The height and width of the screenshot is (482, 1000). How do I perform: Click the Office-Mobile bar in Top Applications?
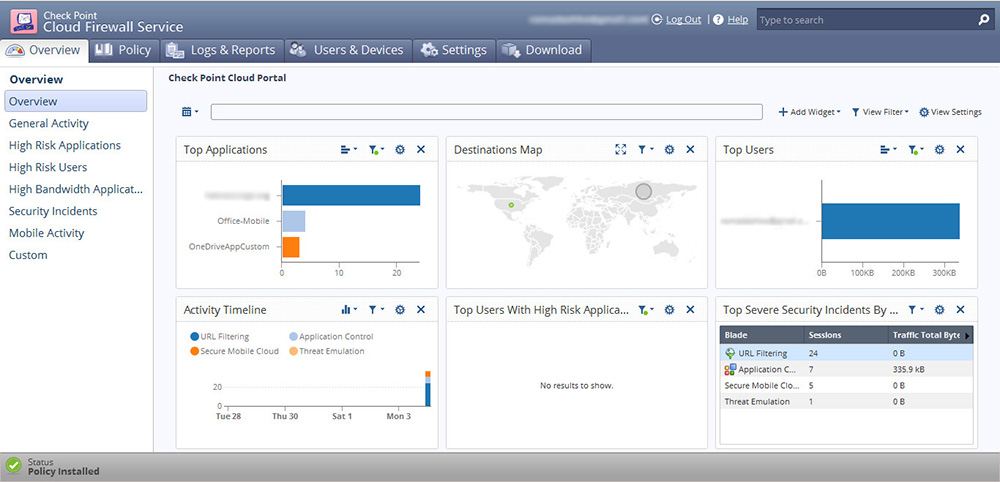click(x=294, y=221)
